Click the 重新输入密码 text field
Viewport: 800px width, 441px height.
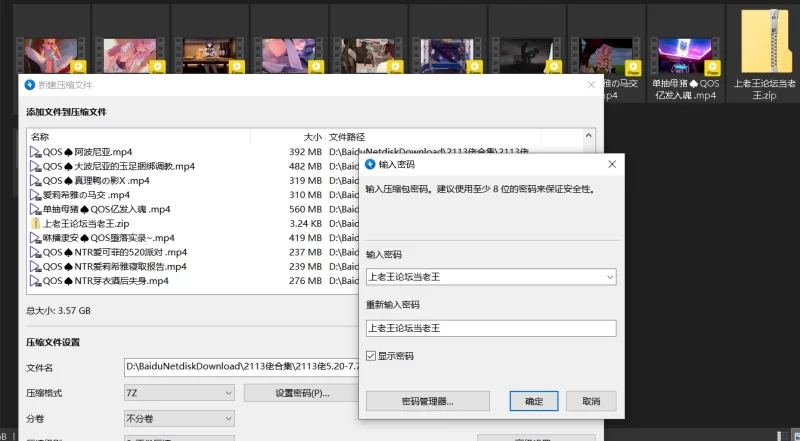[x=490, y=328]
